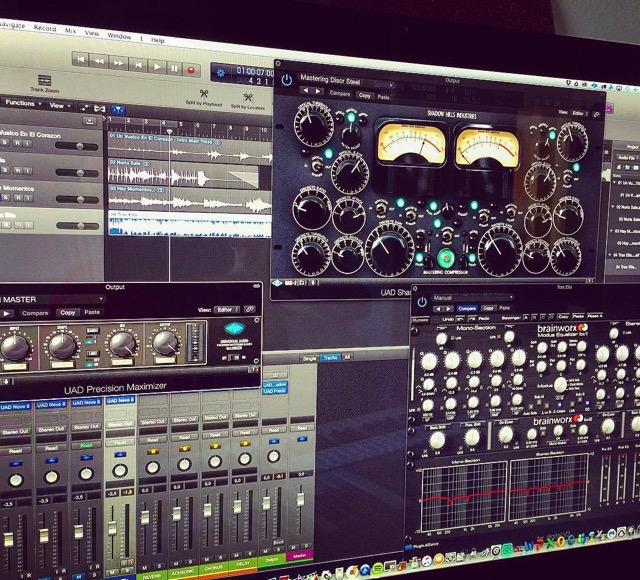Viewport: 640px width, 580px height.
Task: Open the Record menu
Action: pyautogui.click(x=45, y=28)
